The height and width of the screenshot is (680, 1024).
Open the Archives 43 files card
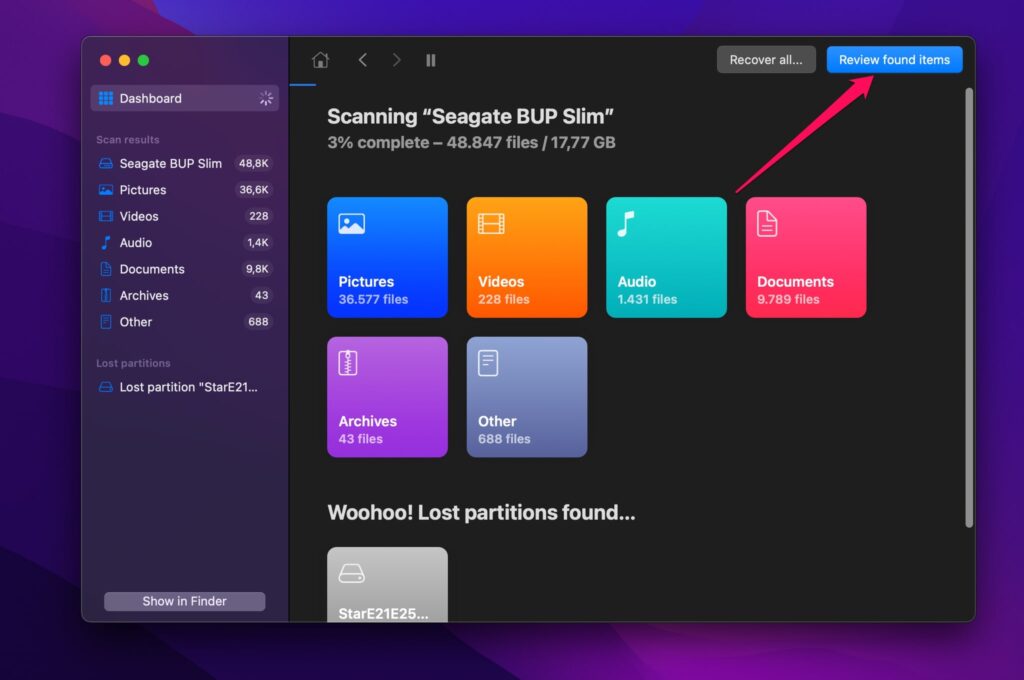[387, 397]
